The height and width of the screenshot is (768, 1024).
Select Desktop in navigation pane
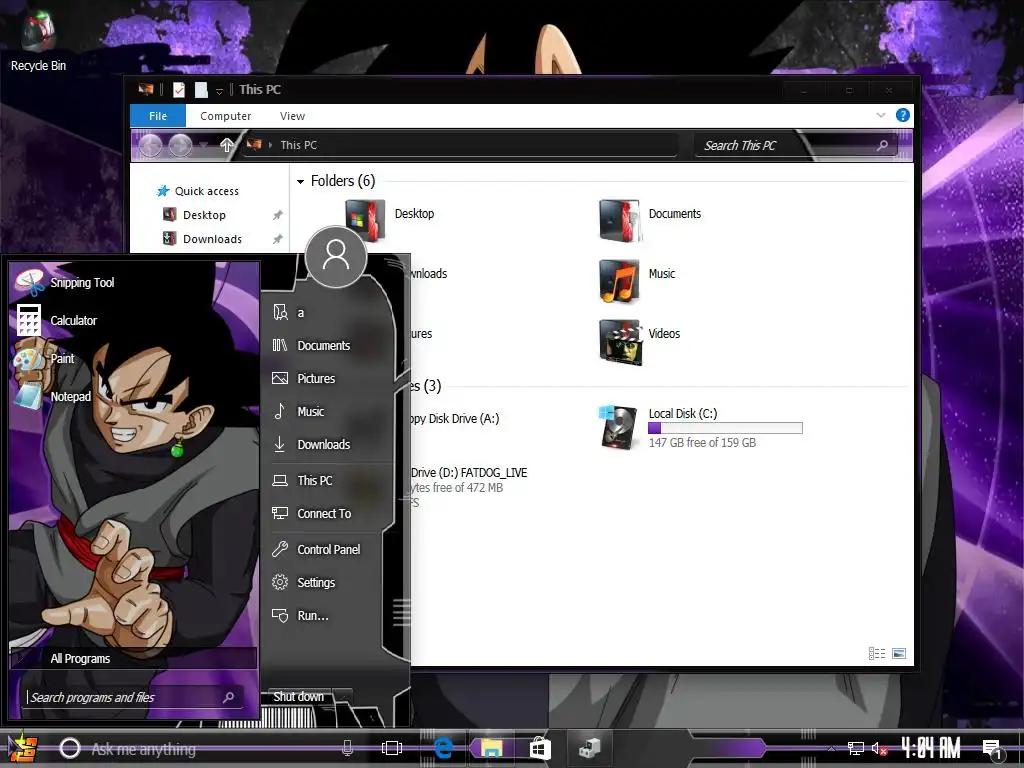pyautogui.click(x=194, y=215)
